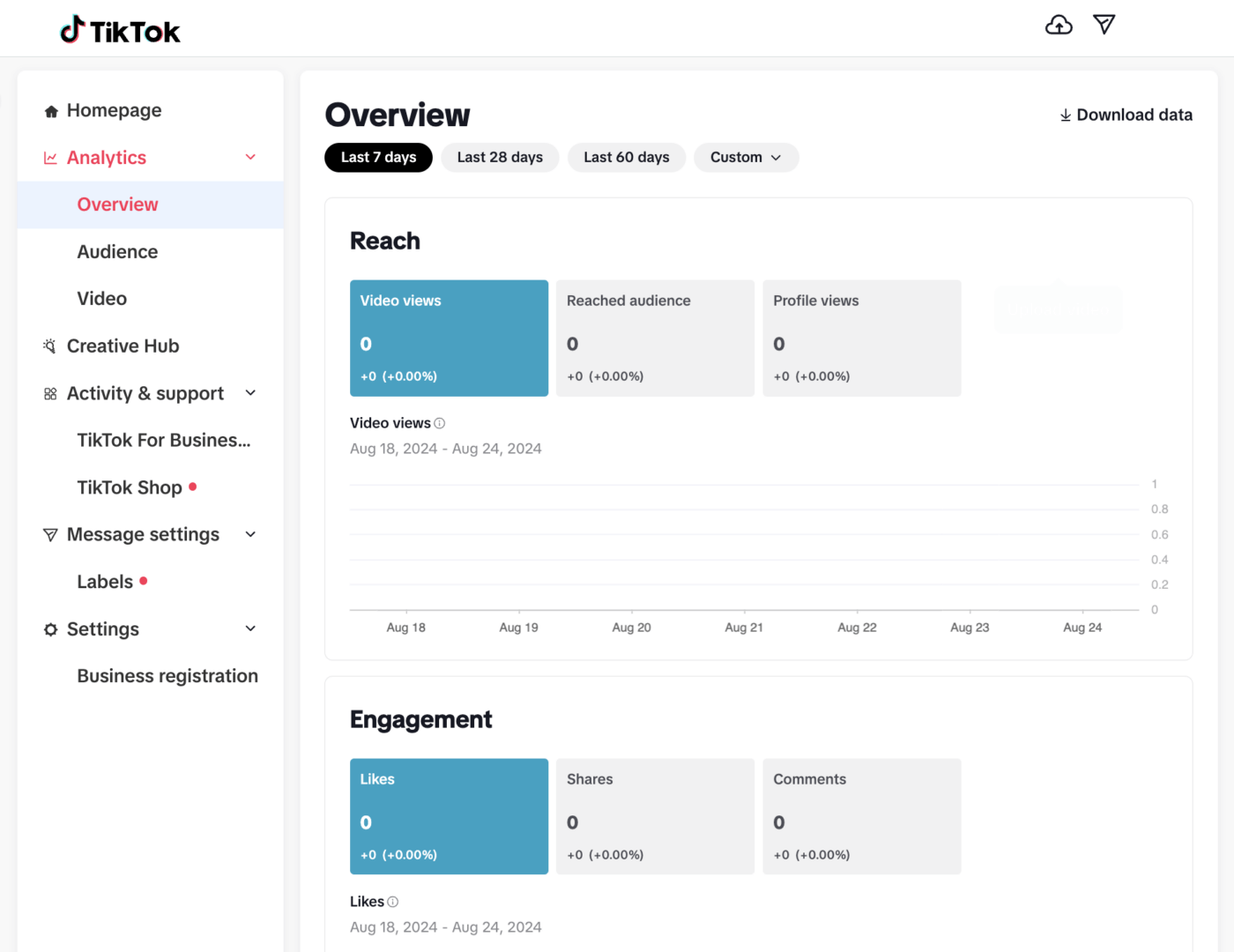Click the Creative Hub wand icon
The image size is (1234, 952).
click(50, 346)
